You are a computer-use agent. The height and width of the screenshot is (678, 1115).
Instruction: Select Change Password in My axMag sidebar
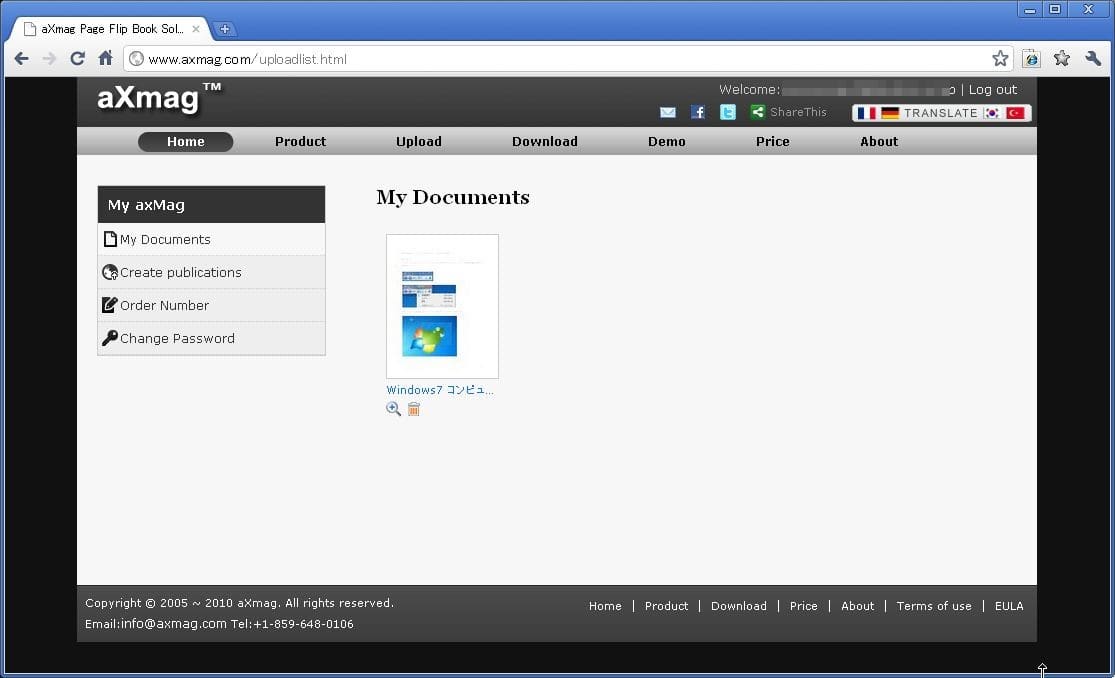(x=177, y=339)
